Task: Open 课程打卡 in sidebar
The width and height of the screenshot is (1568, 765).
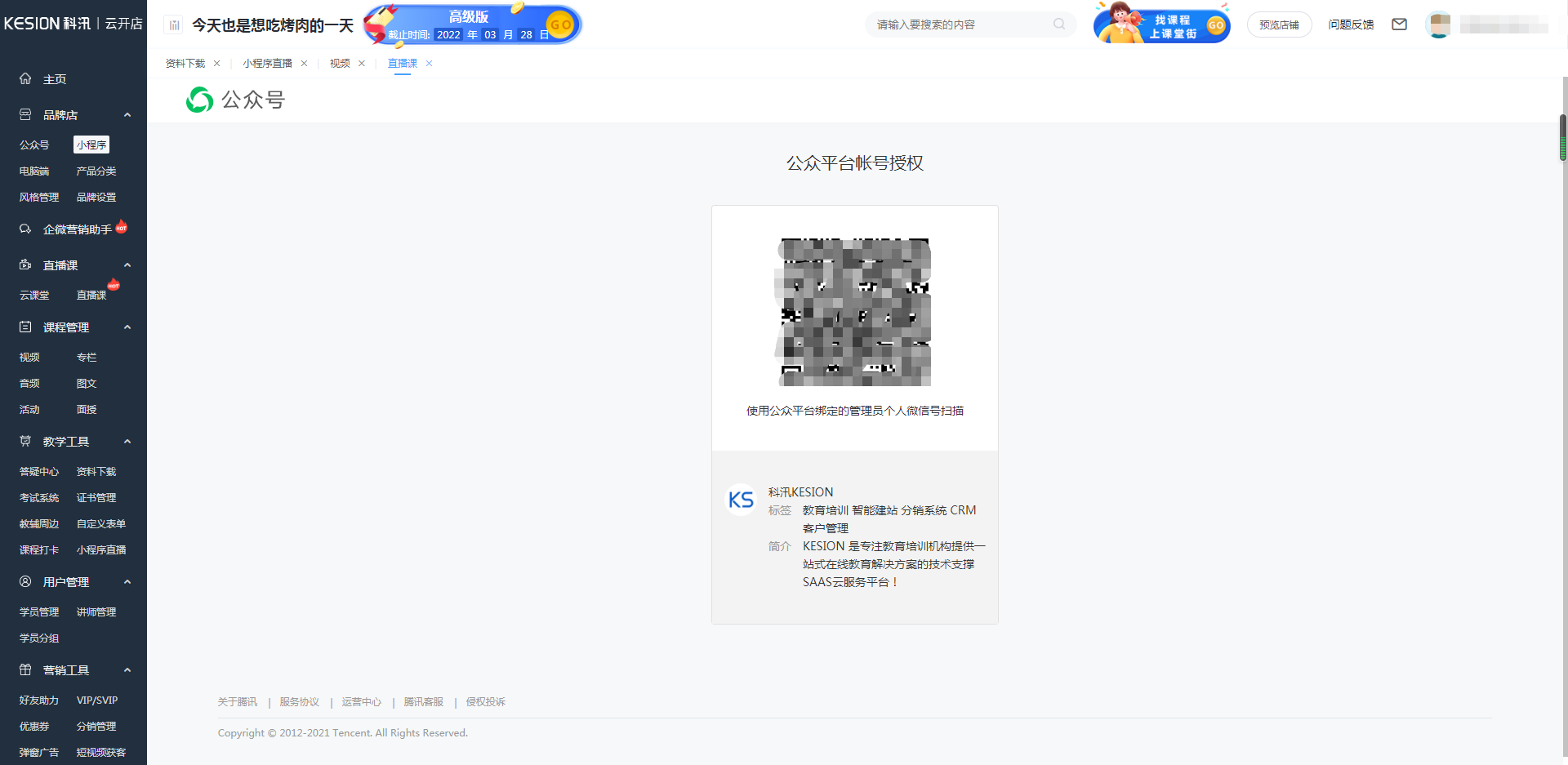Action: 39,549
